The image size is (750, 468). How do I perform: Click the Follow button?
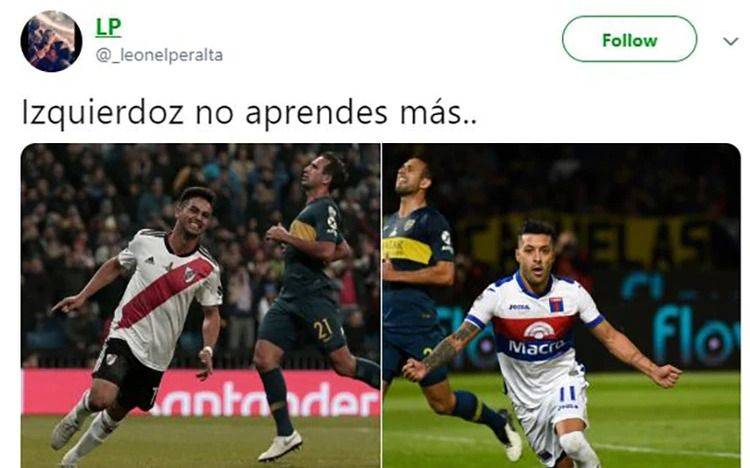(629, 39)
